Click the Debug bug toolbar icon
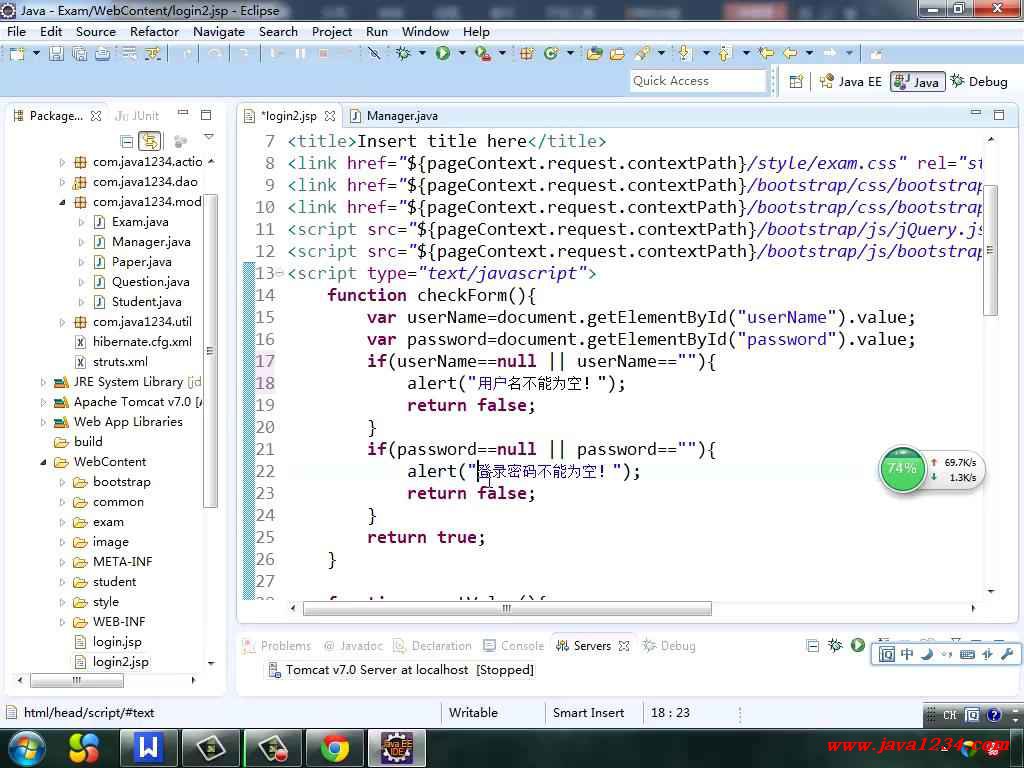This screenshot has width=1024, height=768. (403, 54)
